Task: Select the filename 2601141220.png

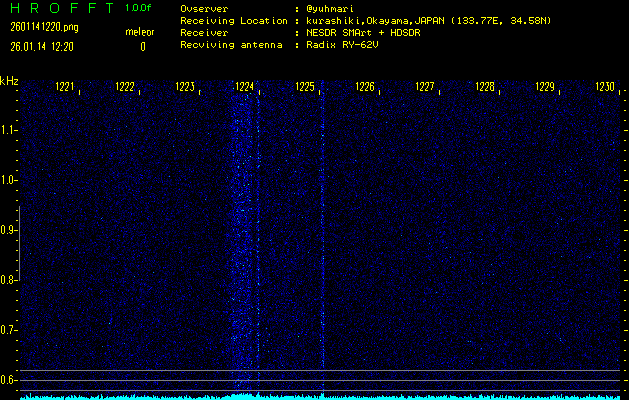Action: tap(45, 27)
